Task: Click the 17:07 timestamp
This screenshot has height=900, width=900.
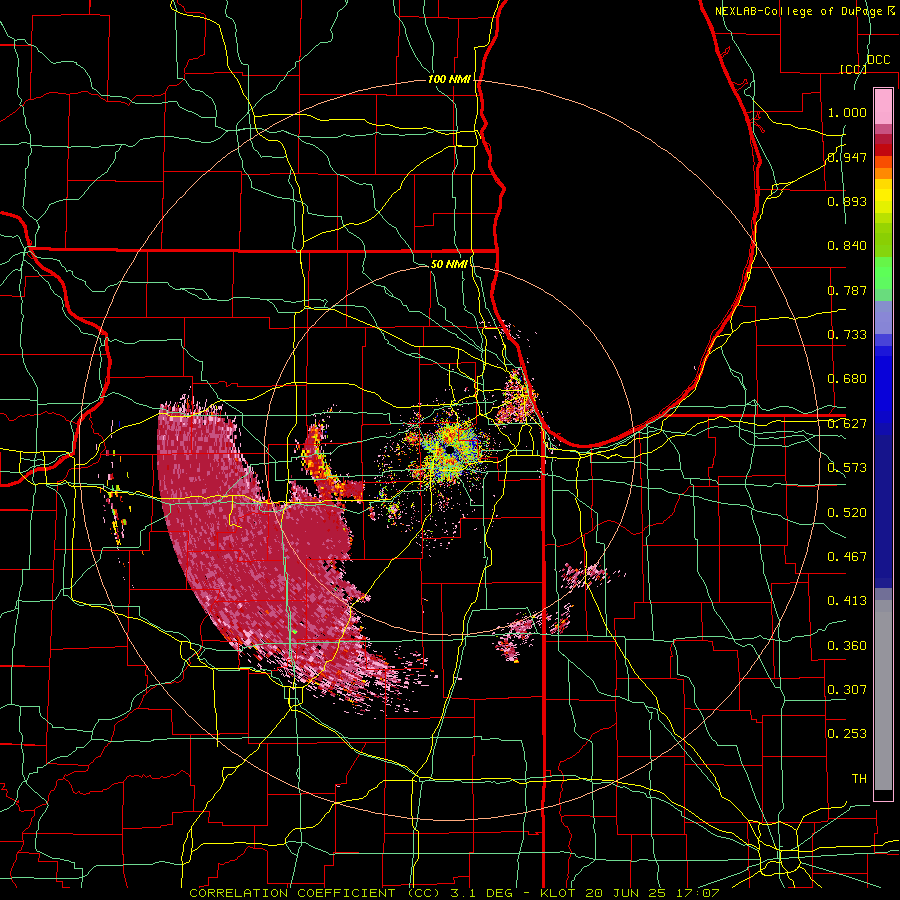Action: [x=697, y=893]
